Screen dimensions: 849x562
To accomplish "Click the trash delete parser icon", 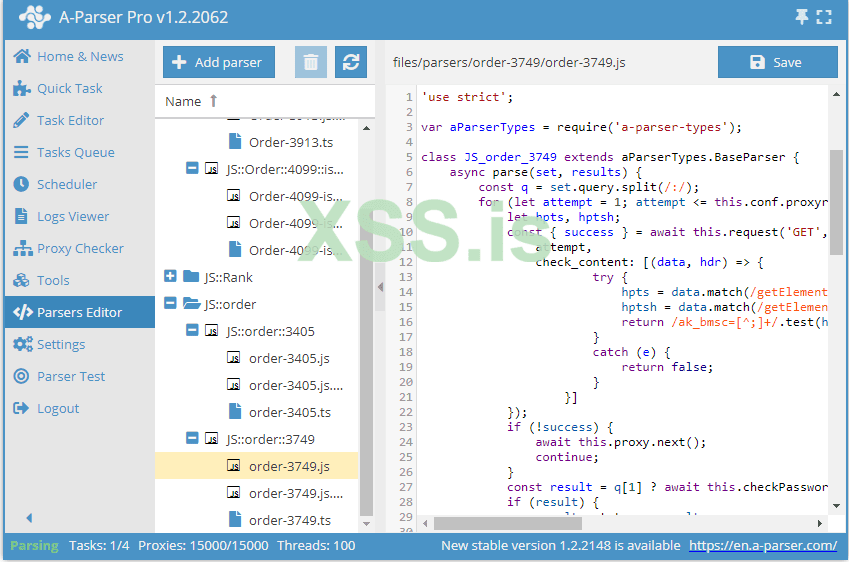I will coord(311,62).
